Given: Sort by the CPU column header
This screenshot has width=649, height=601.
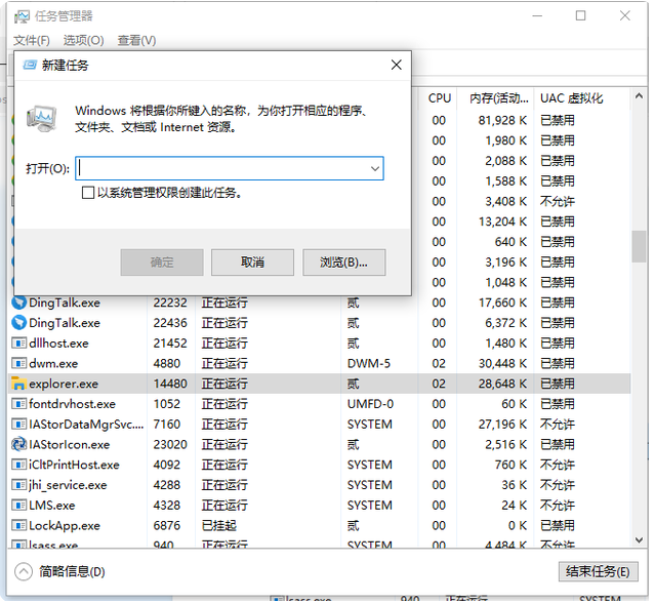Looking at the screenshot, I should tap(439, 98).
